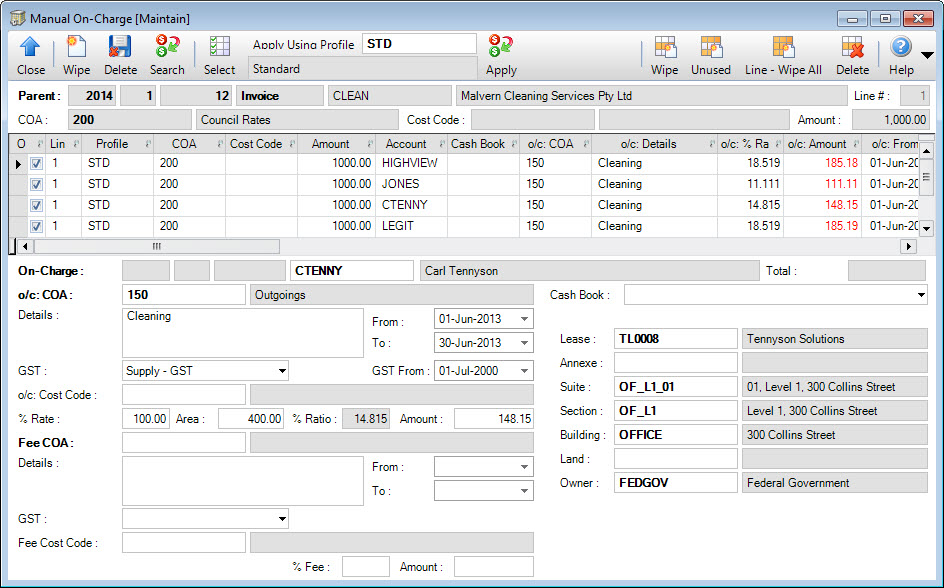Open the To date dropdown showing 30-Jun-2013

pyautogui.click(x=524, y=343)
